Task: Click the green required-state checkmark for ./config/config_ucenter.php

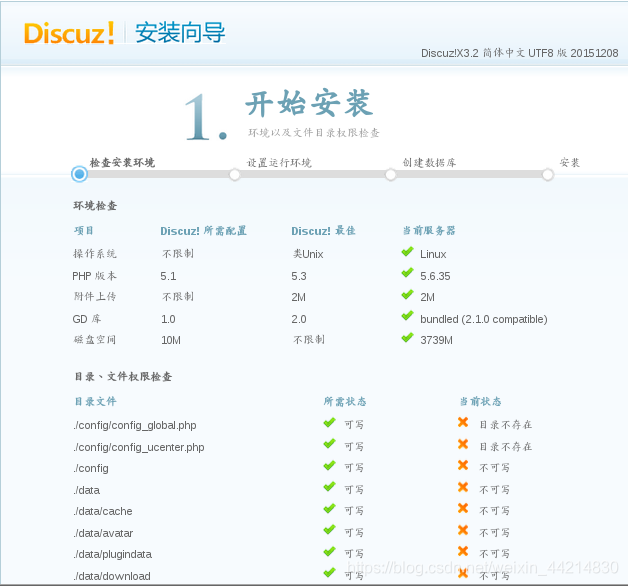Action: [329, 444]
